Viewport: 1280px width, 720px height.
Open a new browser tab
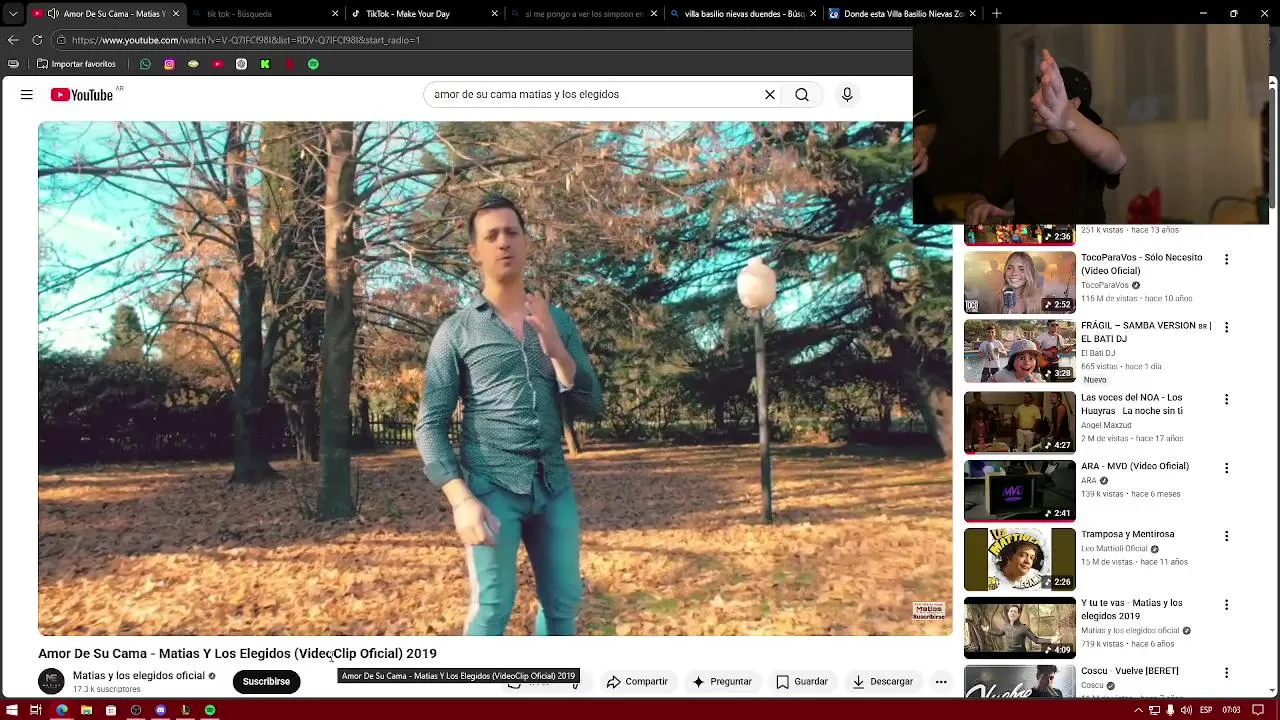point(996,14)
